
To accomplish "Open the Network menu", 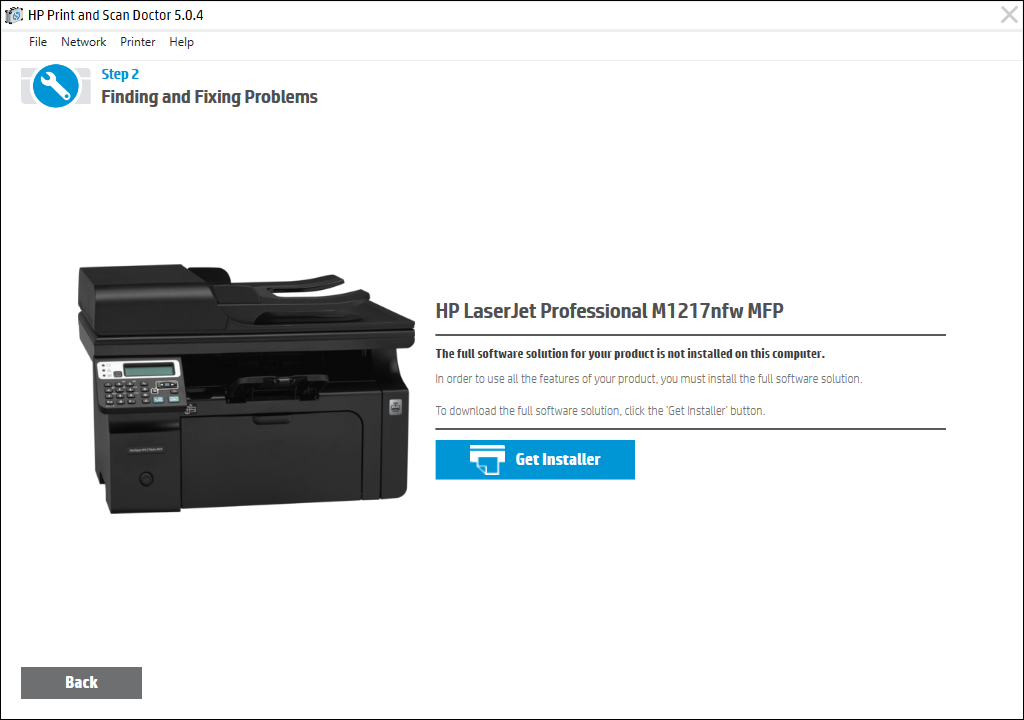I will (84, 42).
